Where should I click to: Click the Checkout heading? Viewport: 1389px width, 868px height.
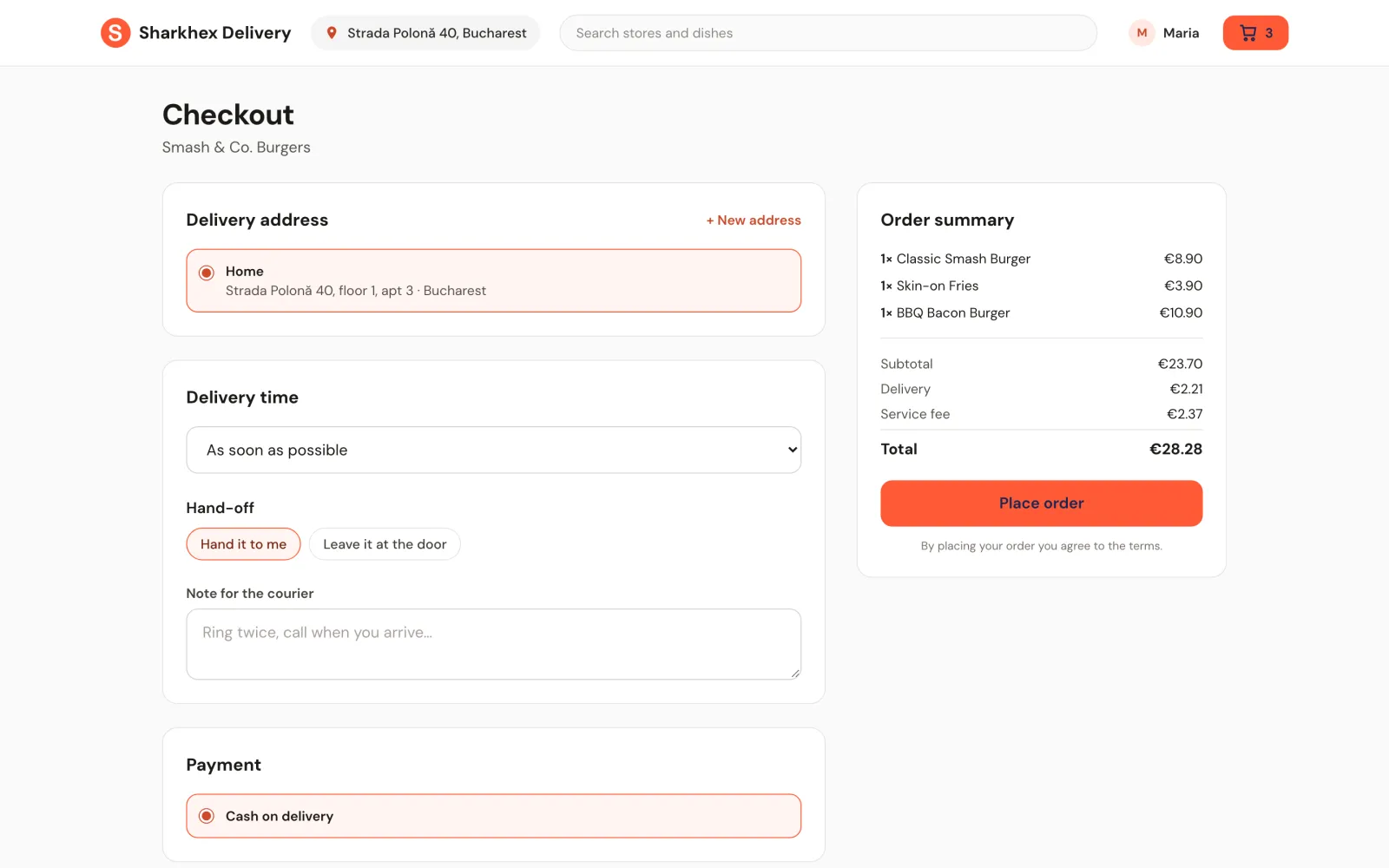(228, 115)
